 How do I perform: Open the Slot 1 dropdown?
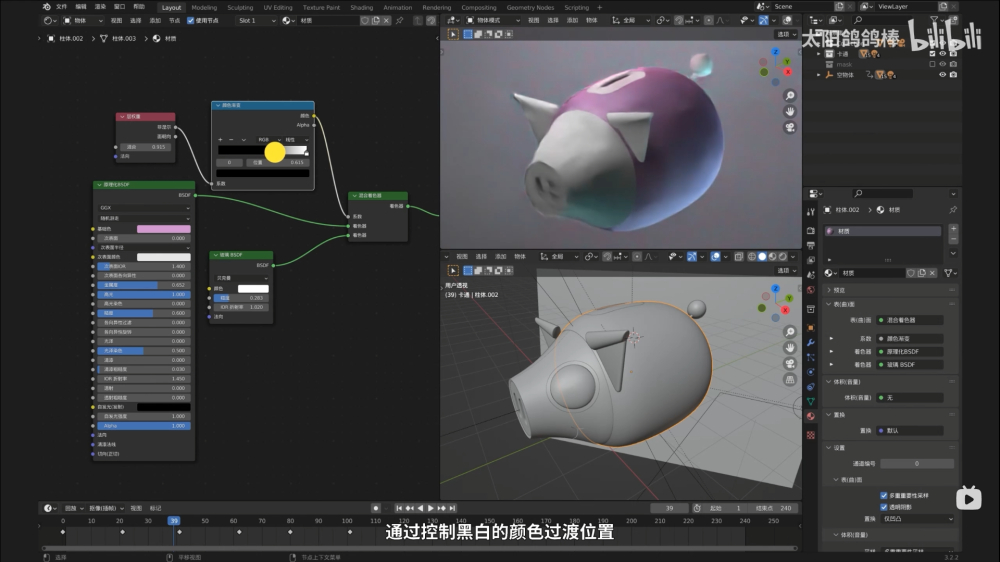[257, 20]
